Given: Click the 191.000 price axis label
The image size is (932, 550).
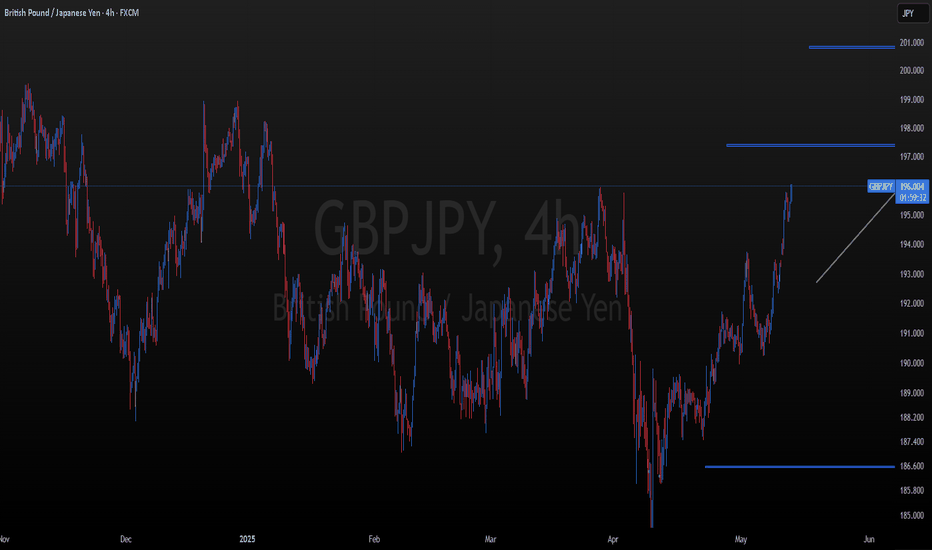Looking at the screenshot, I should pos(912,333).
